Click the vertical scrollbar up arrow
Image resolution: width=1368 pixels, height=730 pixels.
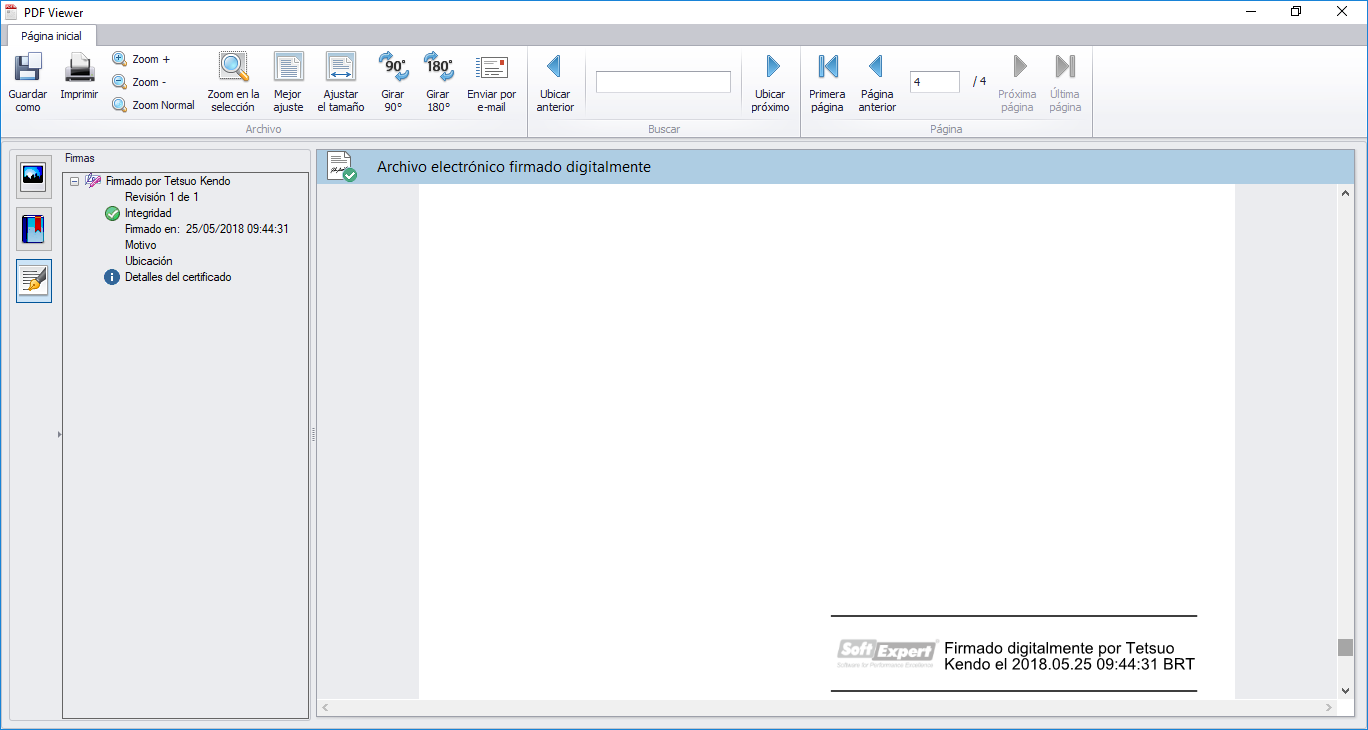tap(1345, 193)
